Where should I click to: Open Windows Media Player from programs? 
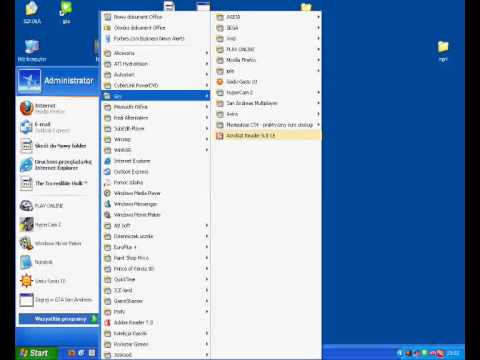pos(156,193)
